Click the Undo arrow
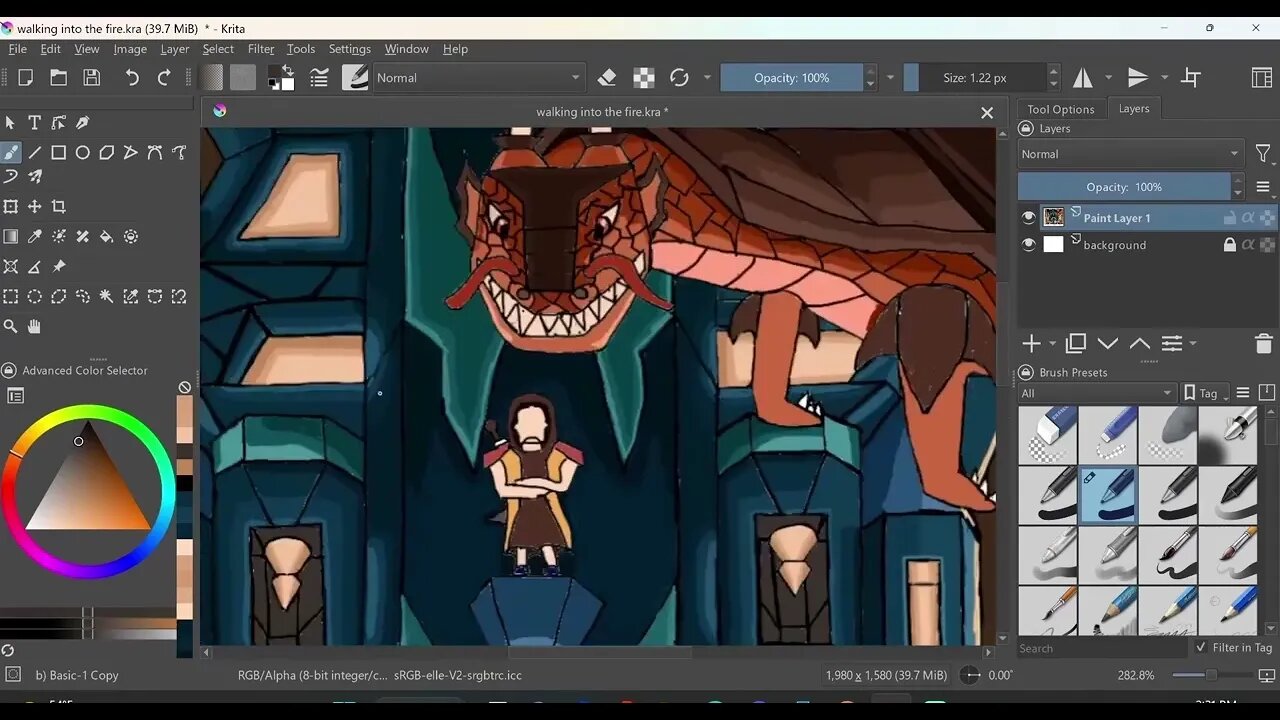The image size is (1280, 720). pos(132,78)
